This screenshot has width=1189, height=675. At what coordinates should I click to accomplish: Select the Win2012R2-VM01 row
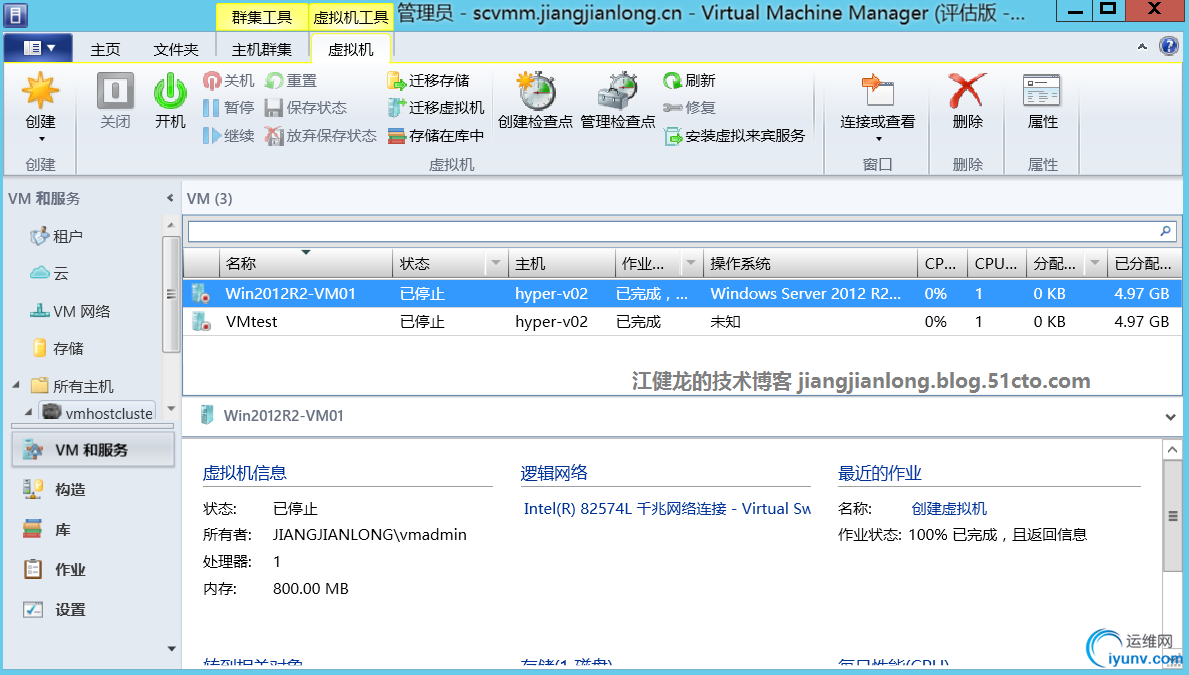point(681,294)
